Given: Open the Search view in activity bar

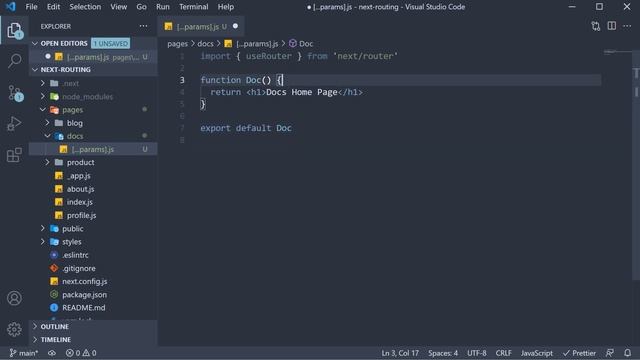Looking at the screenshot, I should click(x=14, y=61).
